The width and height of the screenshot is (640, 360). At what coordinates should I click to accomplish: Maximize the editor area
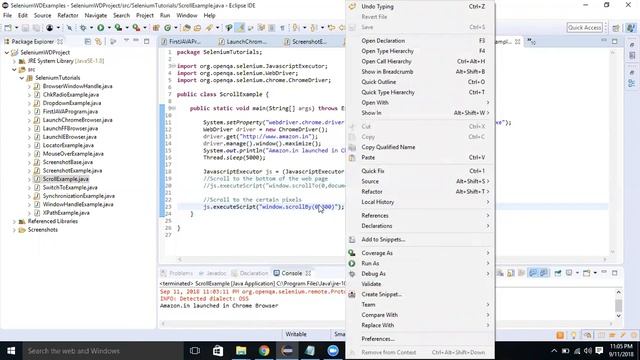(x=615, y=41)
